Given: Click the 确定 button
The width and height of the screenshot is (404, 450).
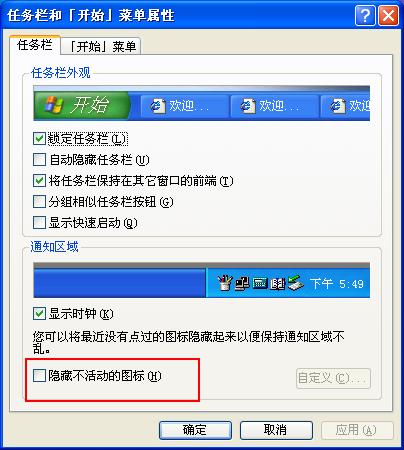Looking at the screenshot, I should point(195,430).
